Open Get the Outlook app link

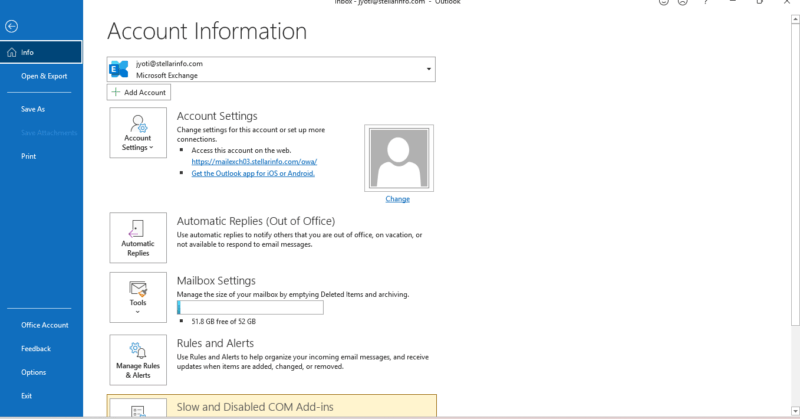pyautogui.click(x=253, y=174)
